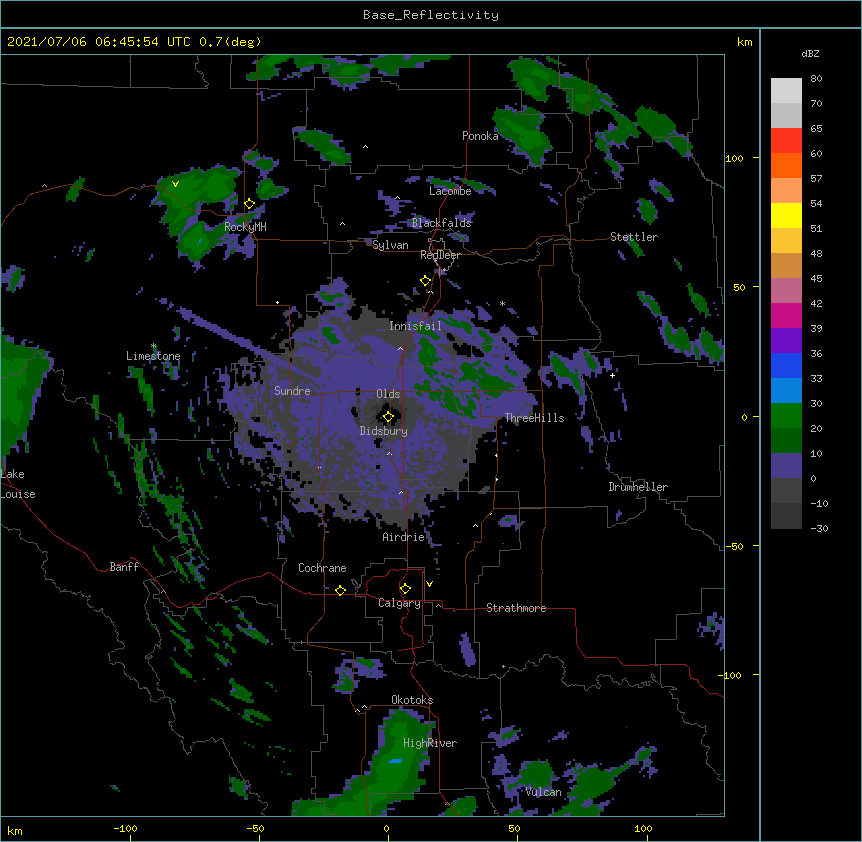This screenshot has width=862, height=842.
Task: Click the Sundre town label
Action: coord(292,391)
